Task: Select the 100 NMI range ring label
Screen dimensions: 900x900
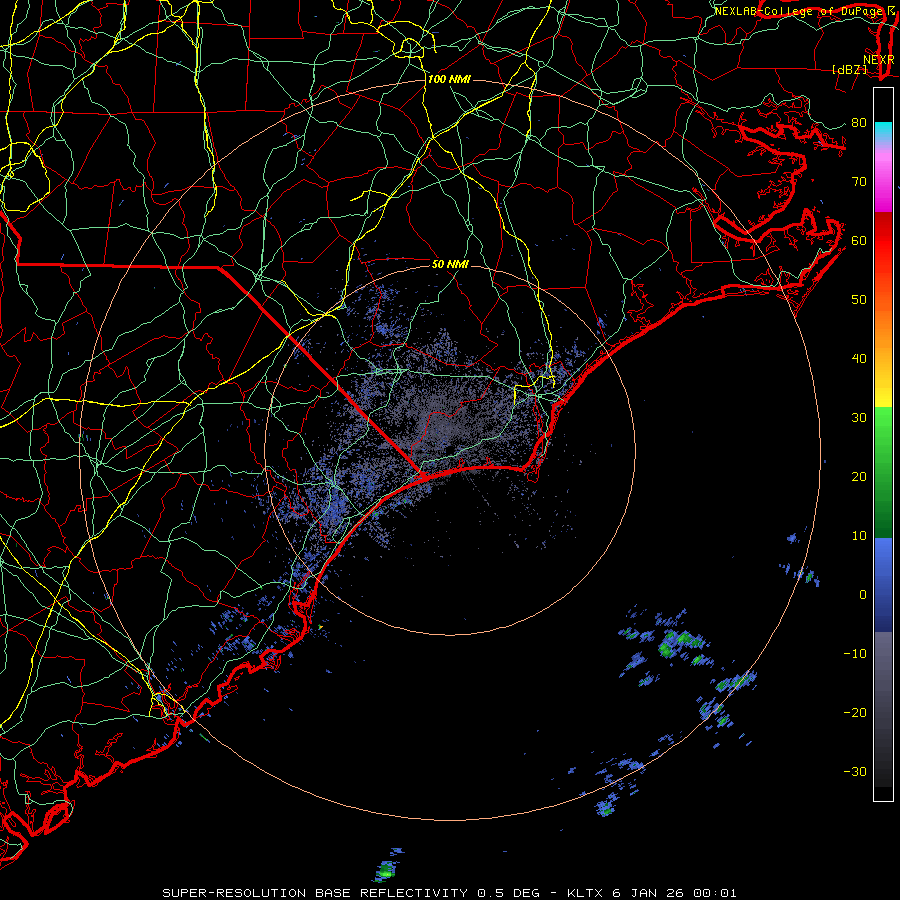Action: pos(449,79)
